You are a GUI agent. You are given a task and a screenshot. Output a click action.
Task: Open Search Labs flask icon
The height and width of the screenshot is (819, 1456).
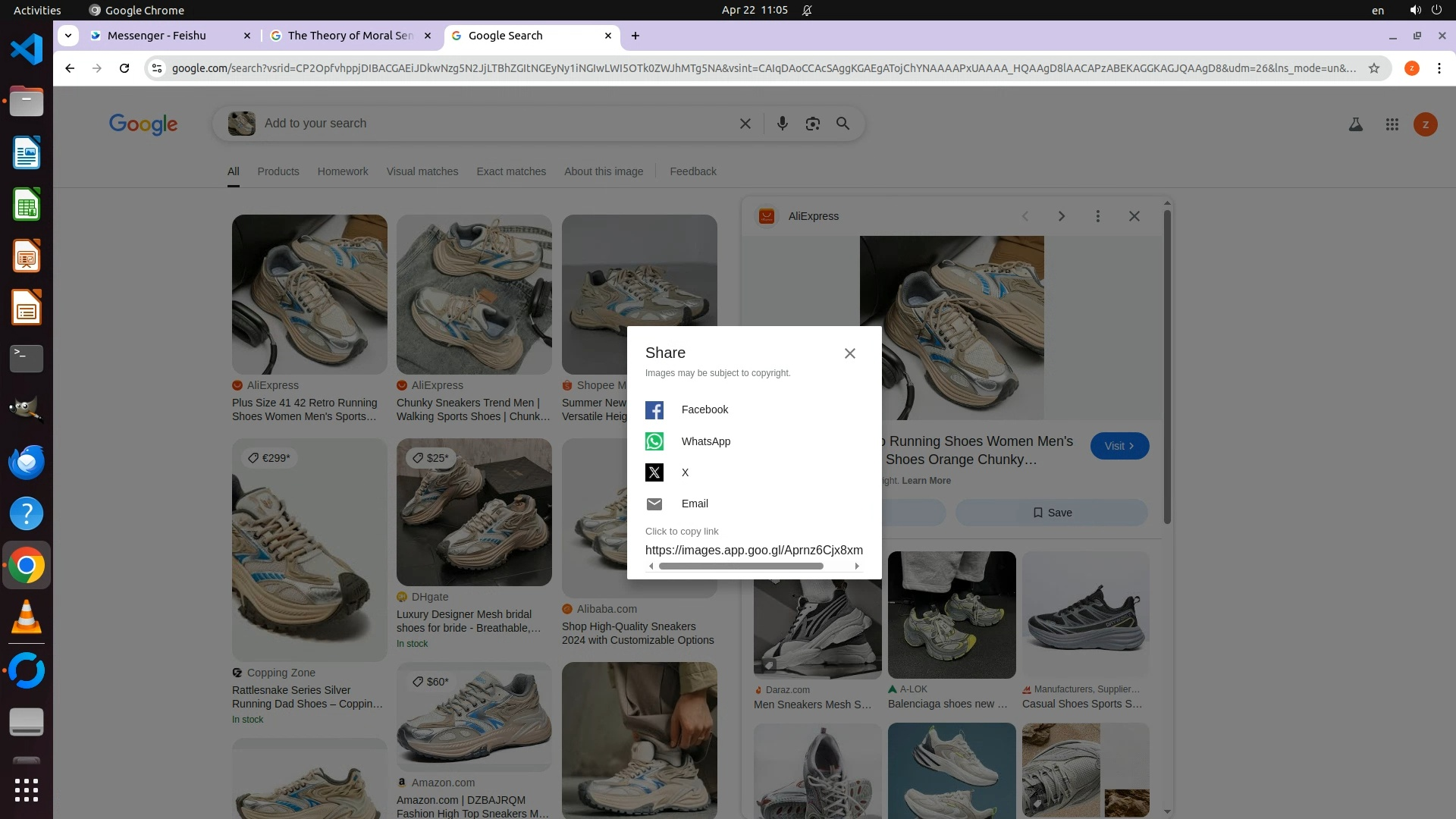click(x=1355, y=124)
